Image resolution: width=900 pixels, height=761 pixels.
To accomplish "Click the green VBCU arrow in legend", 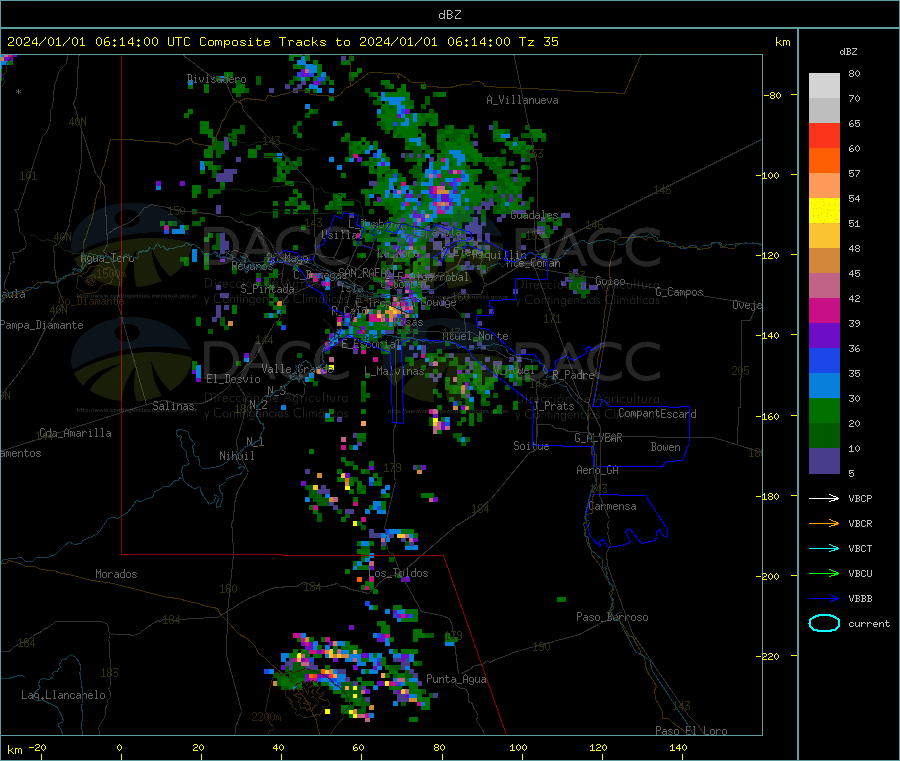I will [x=824, y=573].
